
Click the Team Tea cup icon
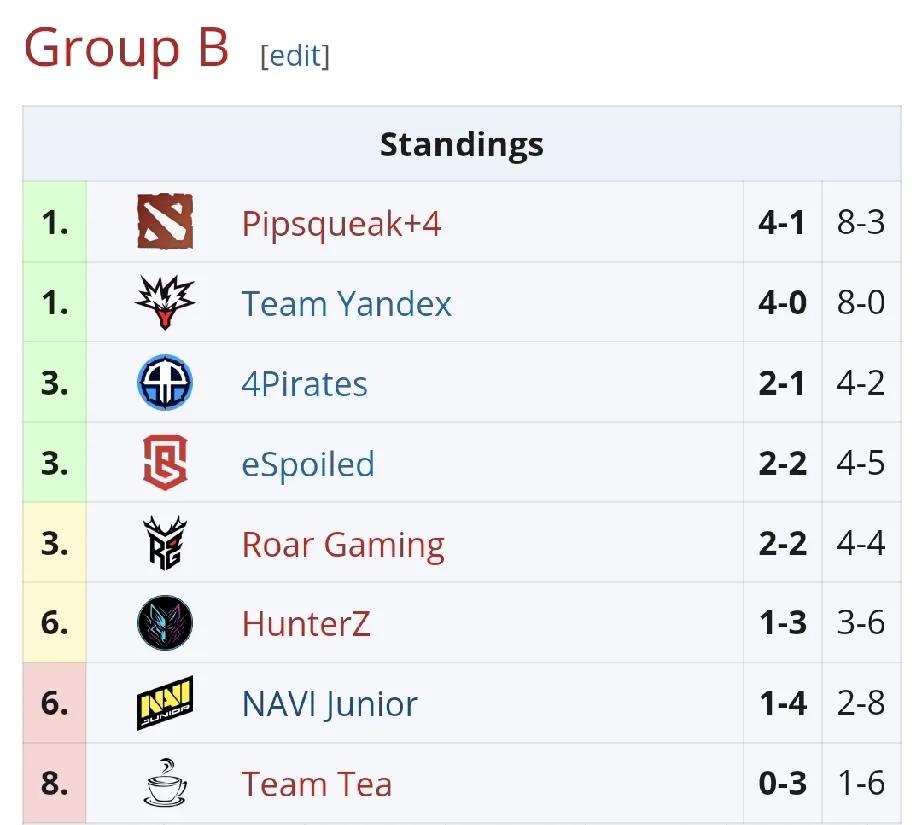tap(165, 783)
